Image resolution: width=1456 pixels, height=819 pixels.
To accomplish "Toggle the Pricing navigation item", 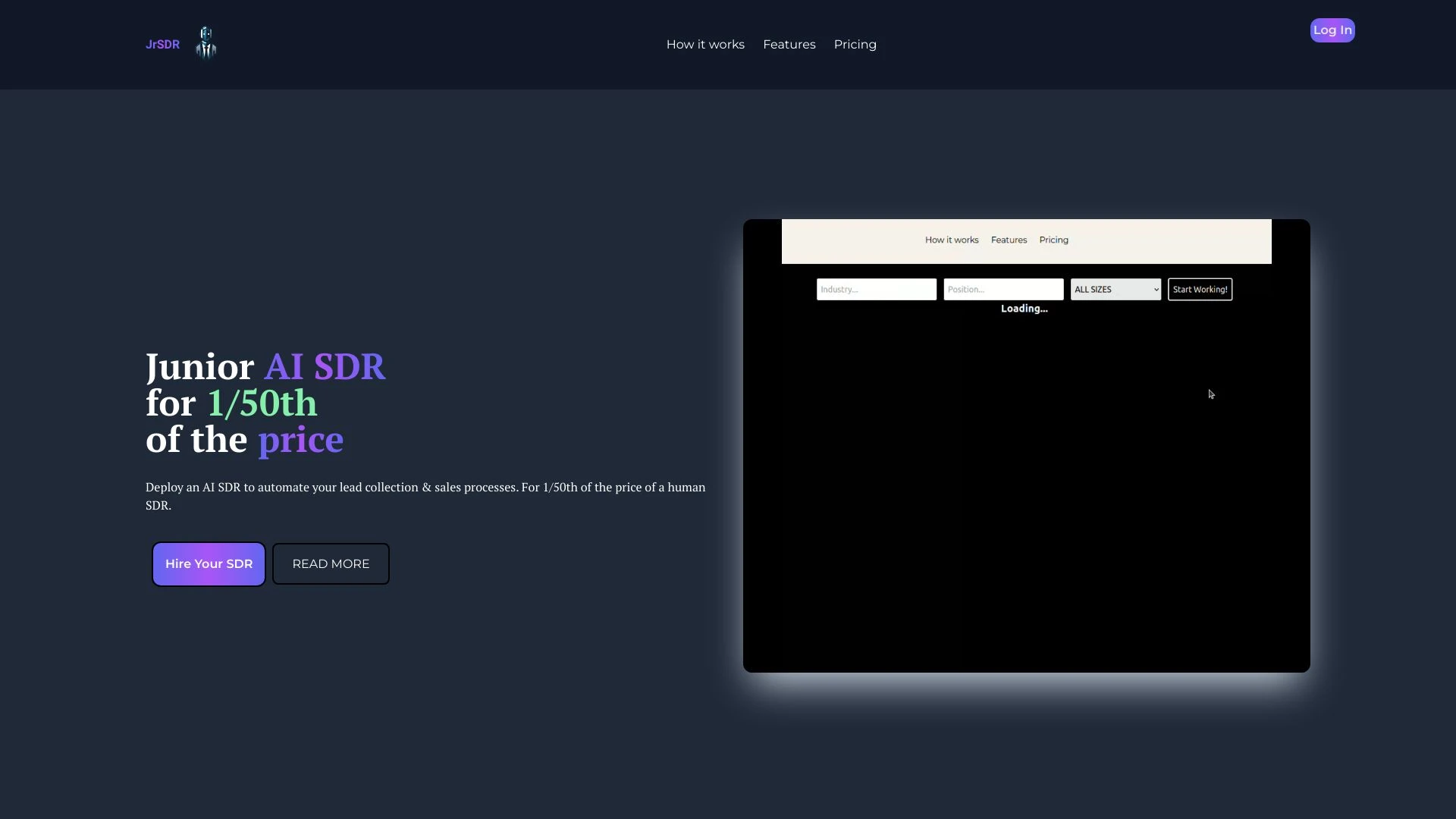I will click(855, 44).
